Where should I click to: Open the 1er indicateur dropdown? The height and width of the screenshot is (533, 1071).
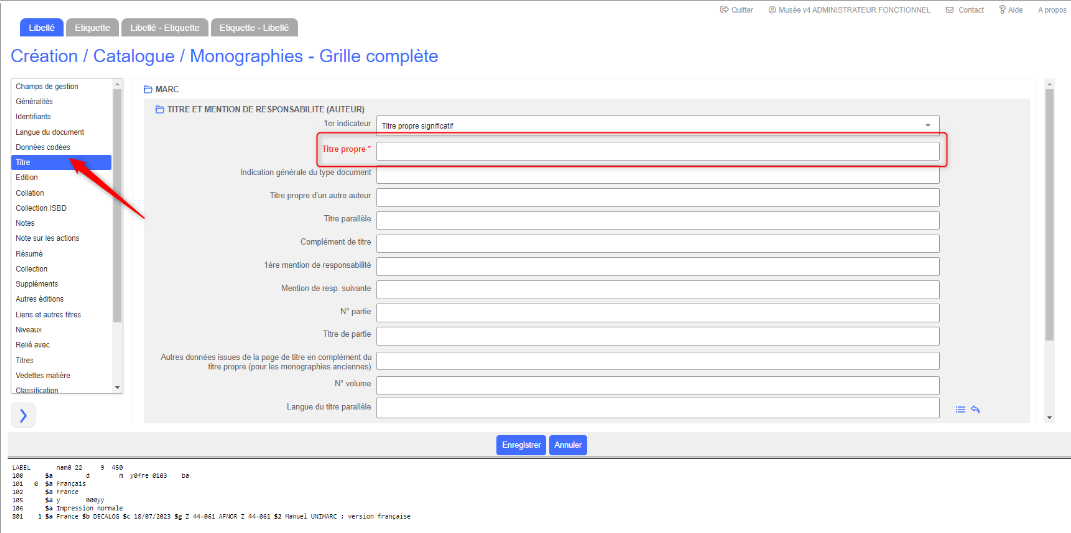click(657, 126)
